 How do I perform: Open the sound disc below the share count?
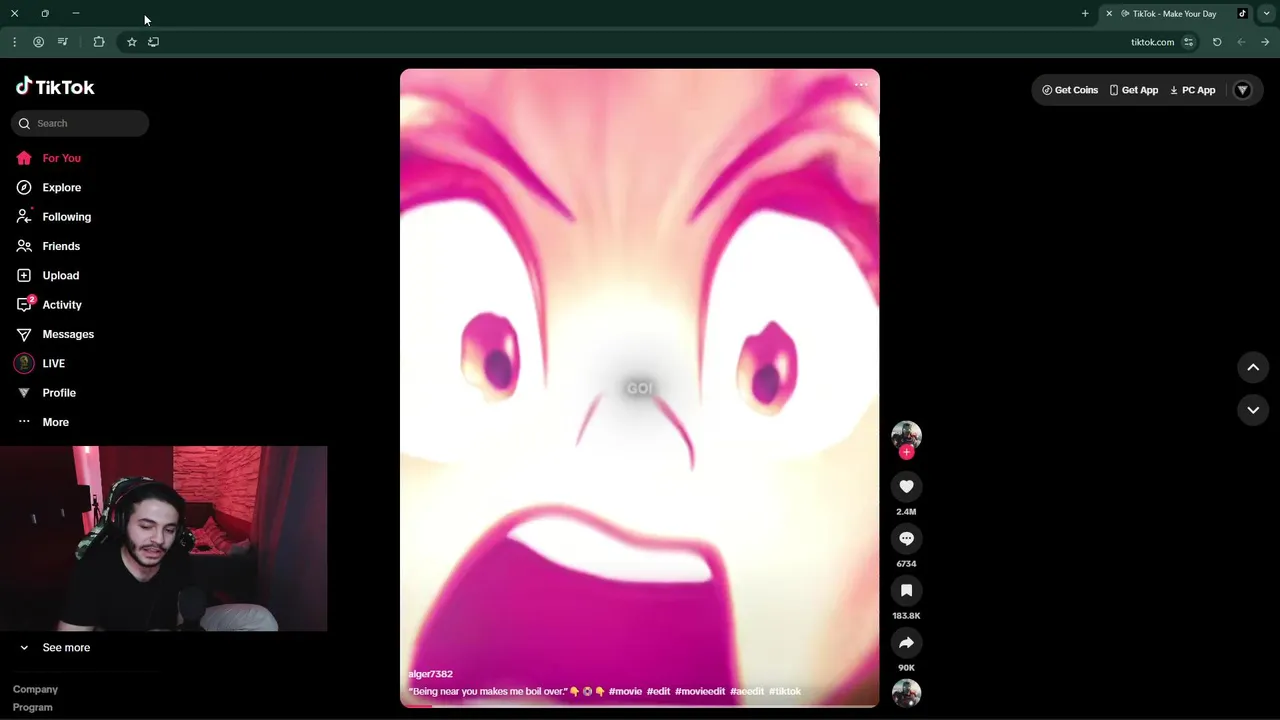pos(906,693)
